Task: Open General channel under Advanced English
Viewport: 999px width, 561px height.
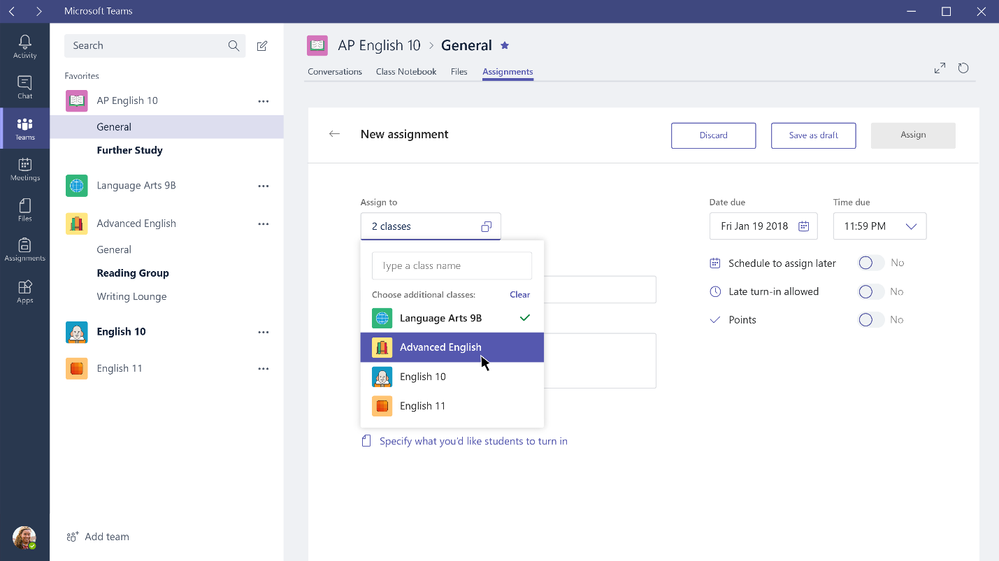Action: point(114,250)
